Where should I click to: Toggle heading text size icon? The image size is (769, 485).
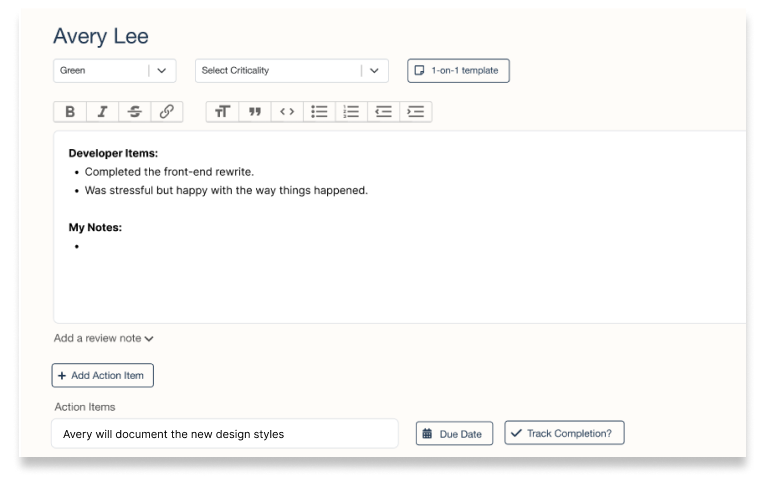click(222, 112)
